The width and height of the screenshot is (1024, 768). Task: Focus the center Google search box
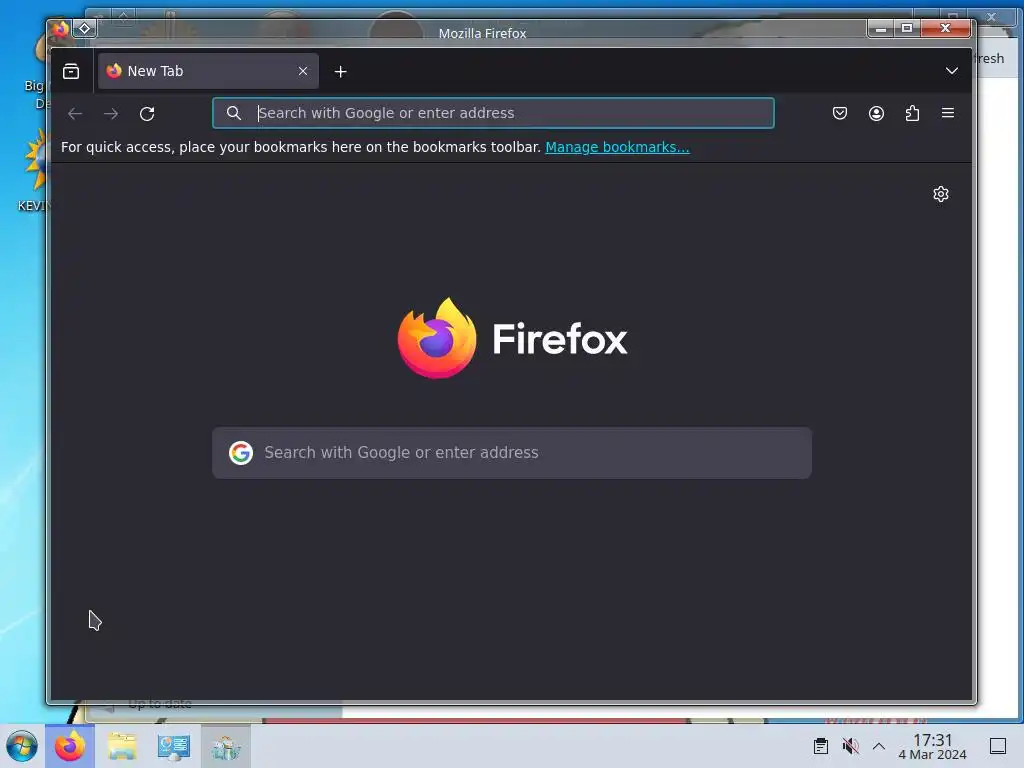(512, 453)
